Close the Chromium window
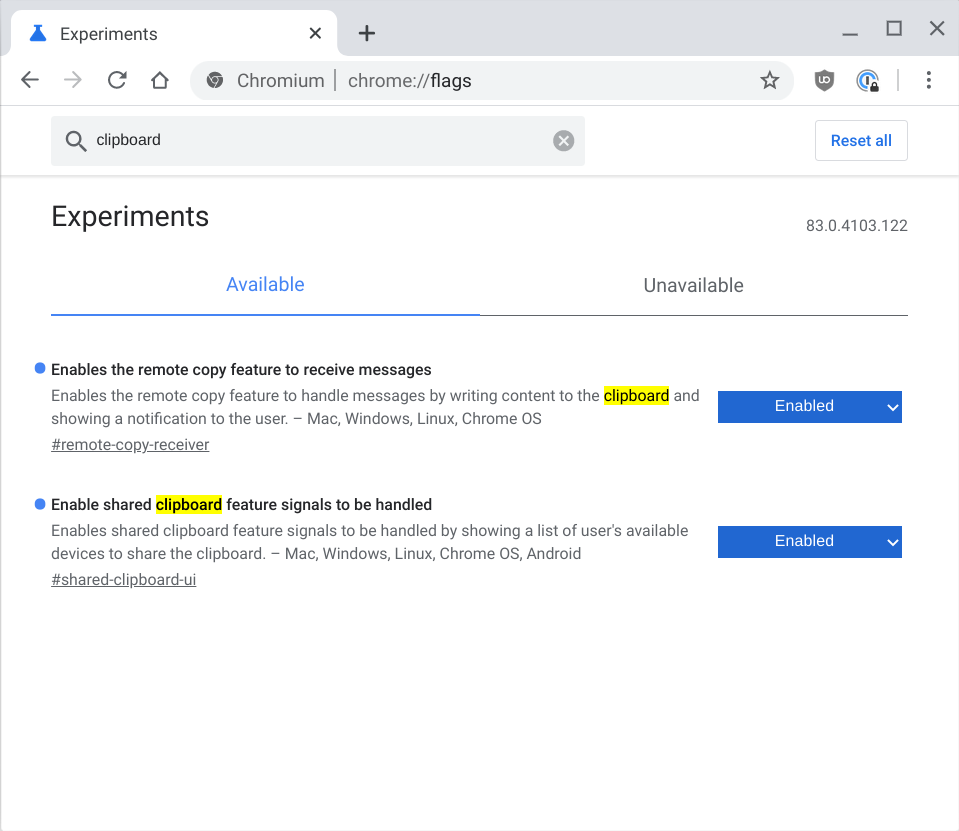This screenshot has width=959, height=831. 937,28
